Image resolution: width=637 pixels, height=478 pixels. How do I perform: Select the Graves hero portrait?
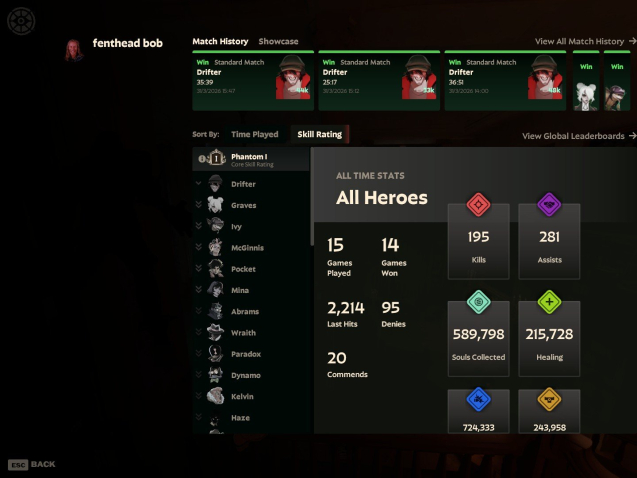(x=215, y=205)
